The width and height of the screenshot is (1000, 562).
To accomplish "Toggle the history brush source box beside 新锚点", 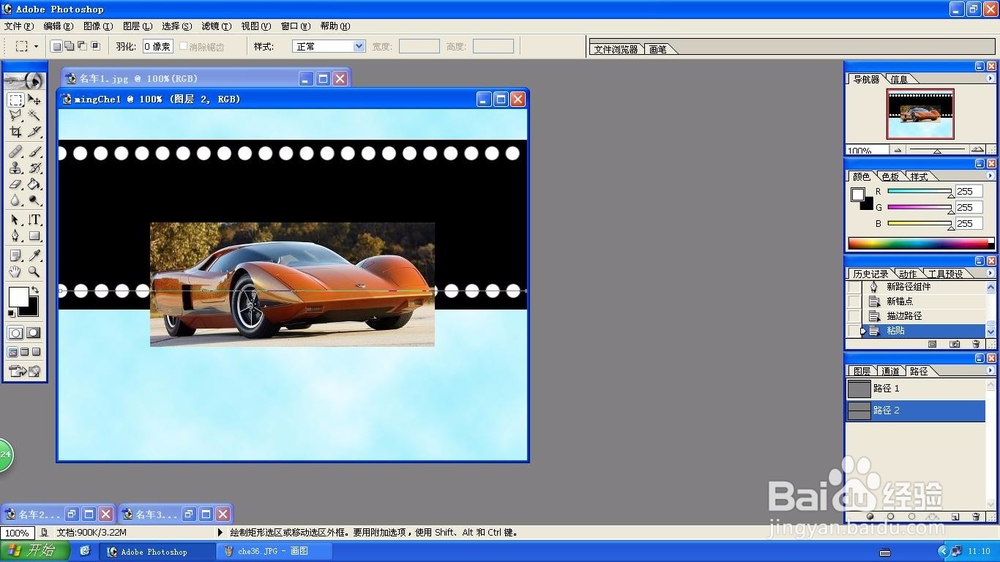I will click(853, 301).
